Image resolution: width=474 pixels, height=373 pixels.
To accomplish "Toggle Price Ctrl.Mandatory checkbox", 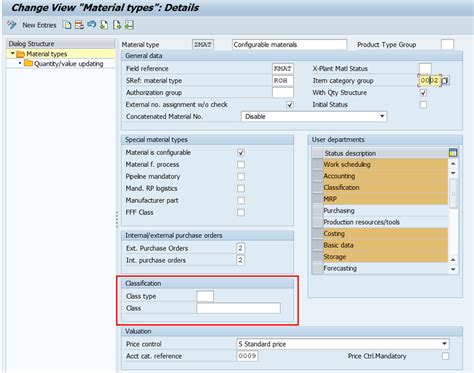I will [445, 356].
